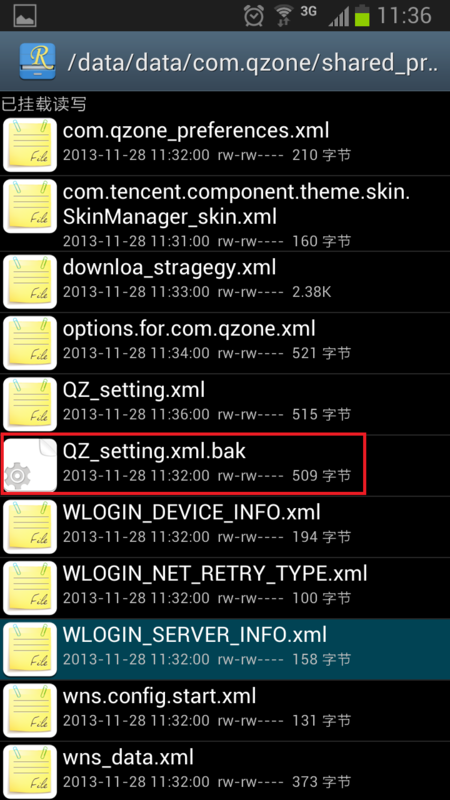Open the gear-icon QZ_setting.xml.bak file
The height and width of the screenshot is (800, 450).
tap(225, 464)
